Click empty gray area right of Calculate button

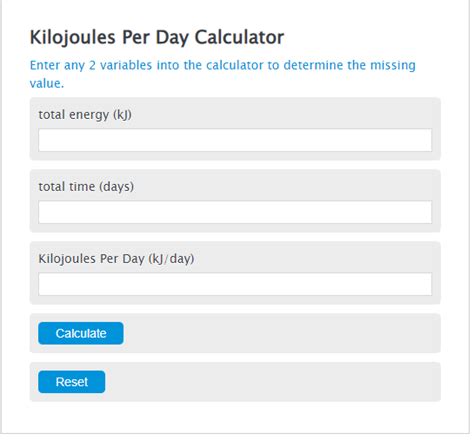[280, 333]
